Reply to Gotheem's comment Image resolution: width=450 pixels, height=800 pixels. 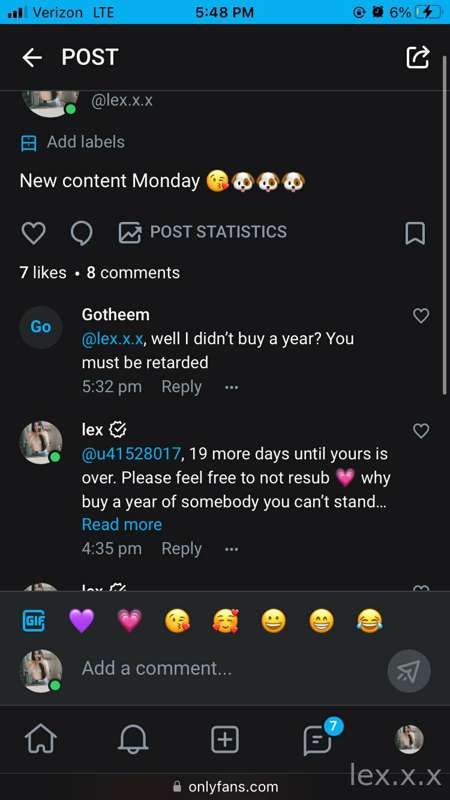(181, 387)
